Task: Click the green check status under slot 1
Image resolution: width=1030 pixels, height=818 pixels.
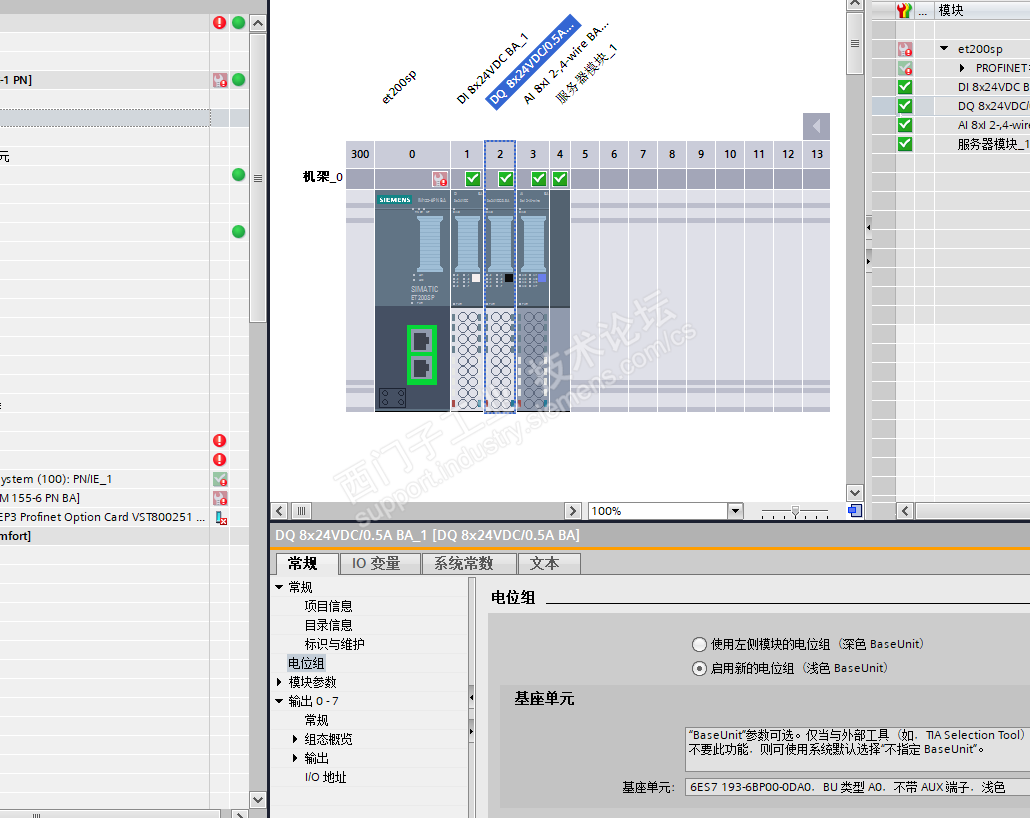Action: click(472, 179)
